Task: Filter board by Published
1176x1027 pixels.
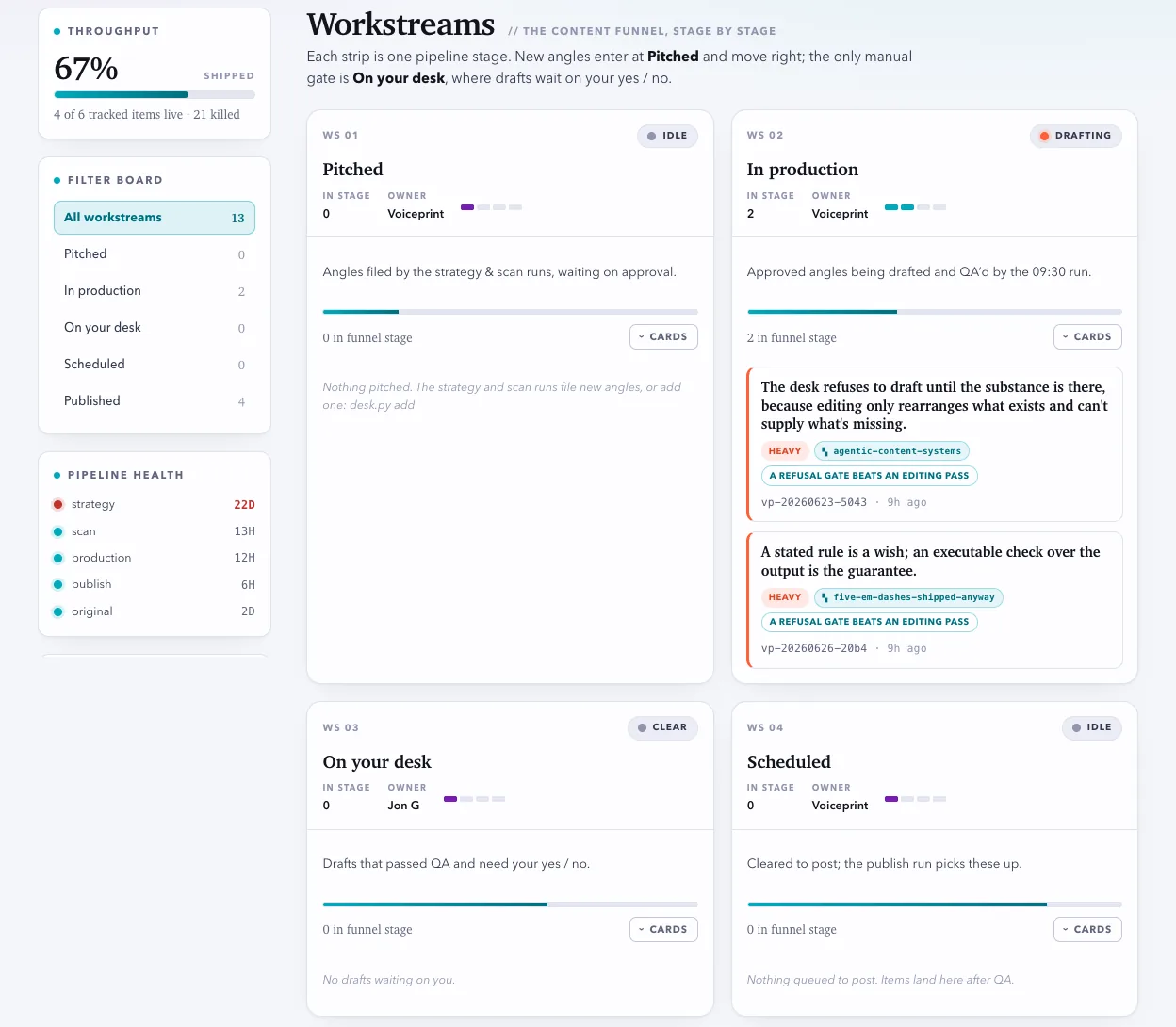Action: pyautogui.click(x=155, y=401)
